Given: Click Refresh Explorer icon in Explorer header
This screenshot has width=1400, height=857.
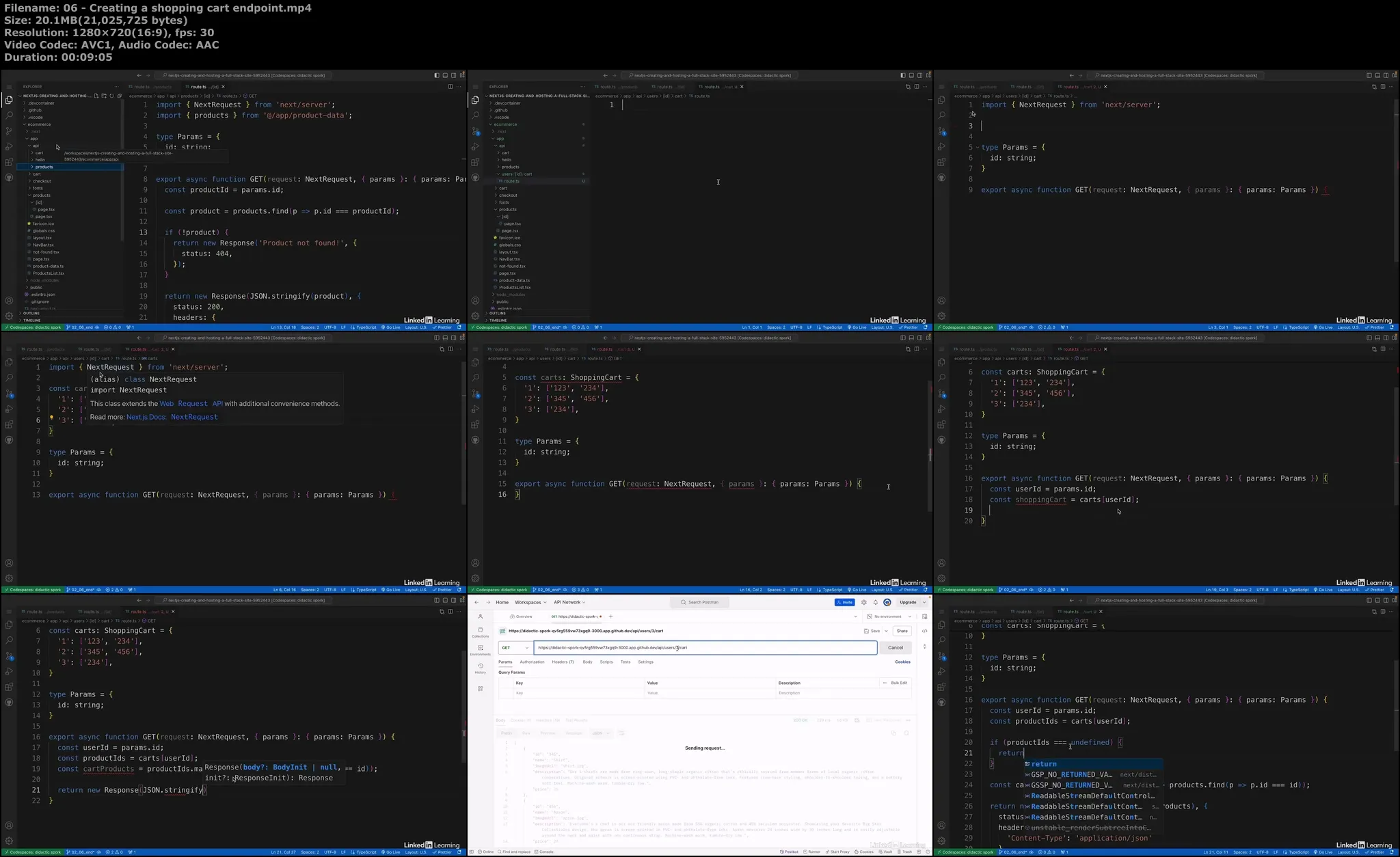Looking at the screenshot, I should point(111,96).
